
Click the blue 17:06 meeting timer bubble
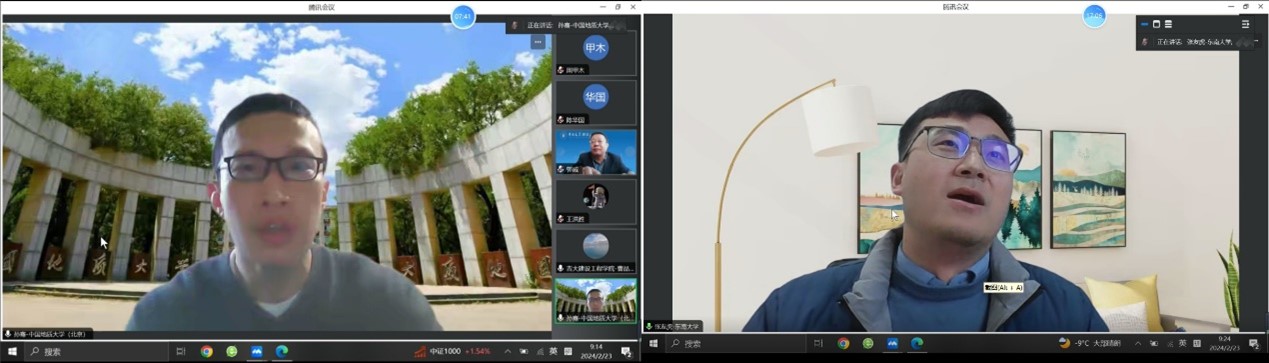point(1095,17)
